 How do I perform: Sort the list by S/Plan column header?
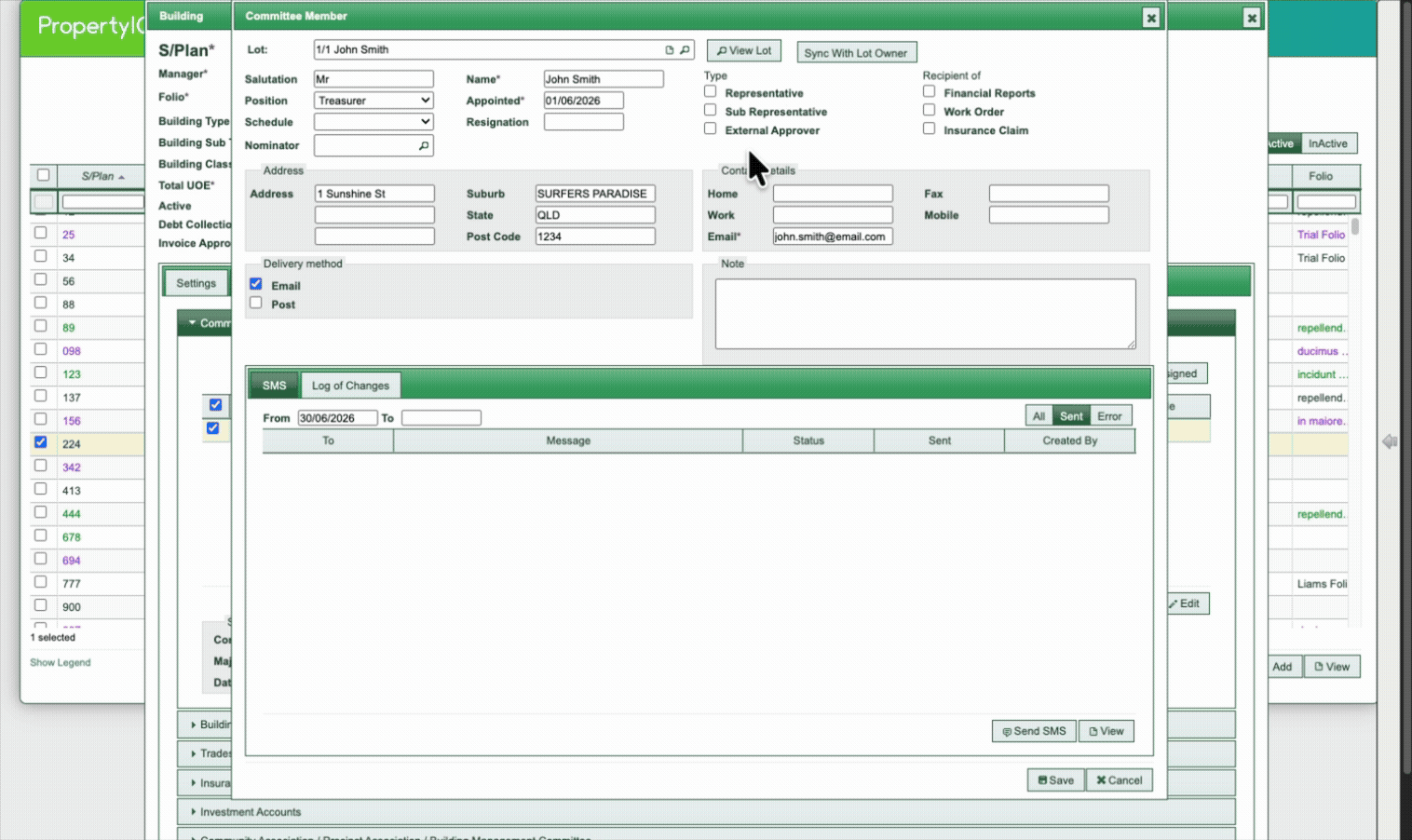pyautogui.click(x=101, y=176)
